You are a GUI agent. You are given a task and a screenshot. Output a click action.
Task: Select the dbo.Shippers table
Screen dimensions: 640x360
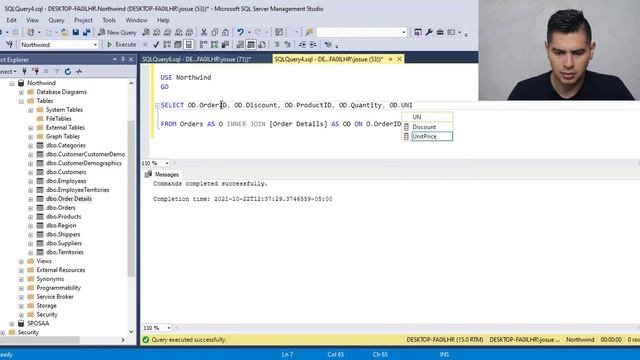pos(63,234)
